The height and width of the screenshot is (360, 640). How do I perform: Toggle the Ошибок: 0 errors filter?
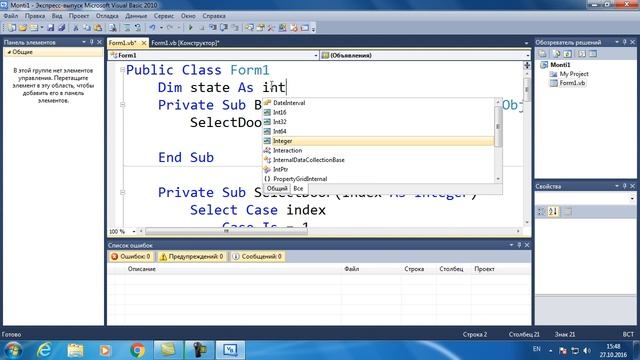[x=131, y=256]
